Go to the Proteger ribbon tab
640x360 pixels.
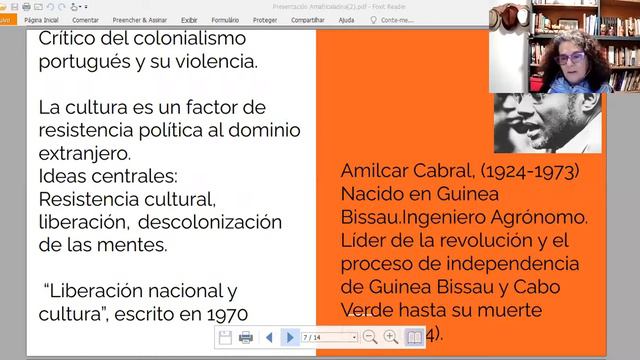265,20
